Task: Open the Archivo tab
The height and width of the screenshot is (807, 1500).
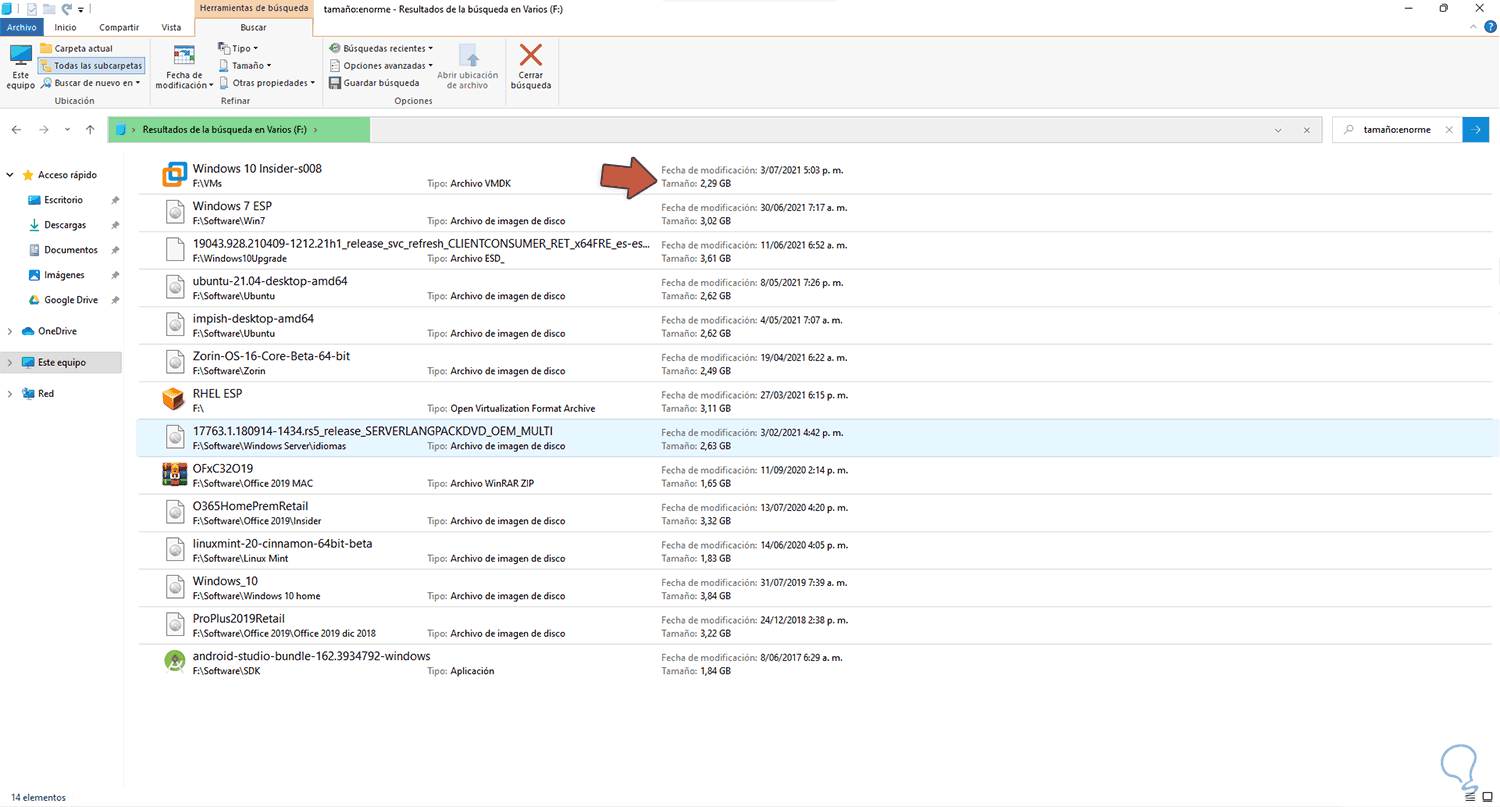Action: point(21,27)
